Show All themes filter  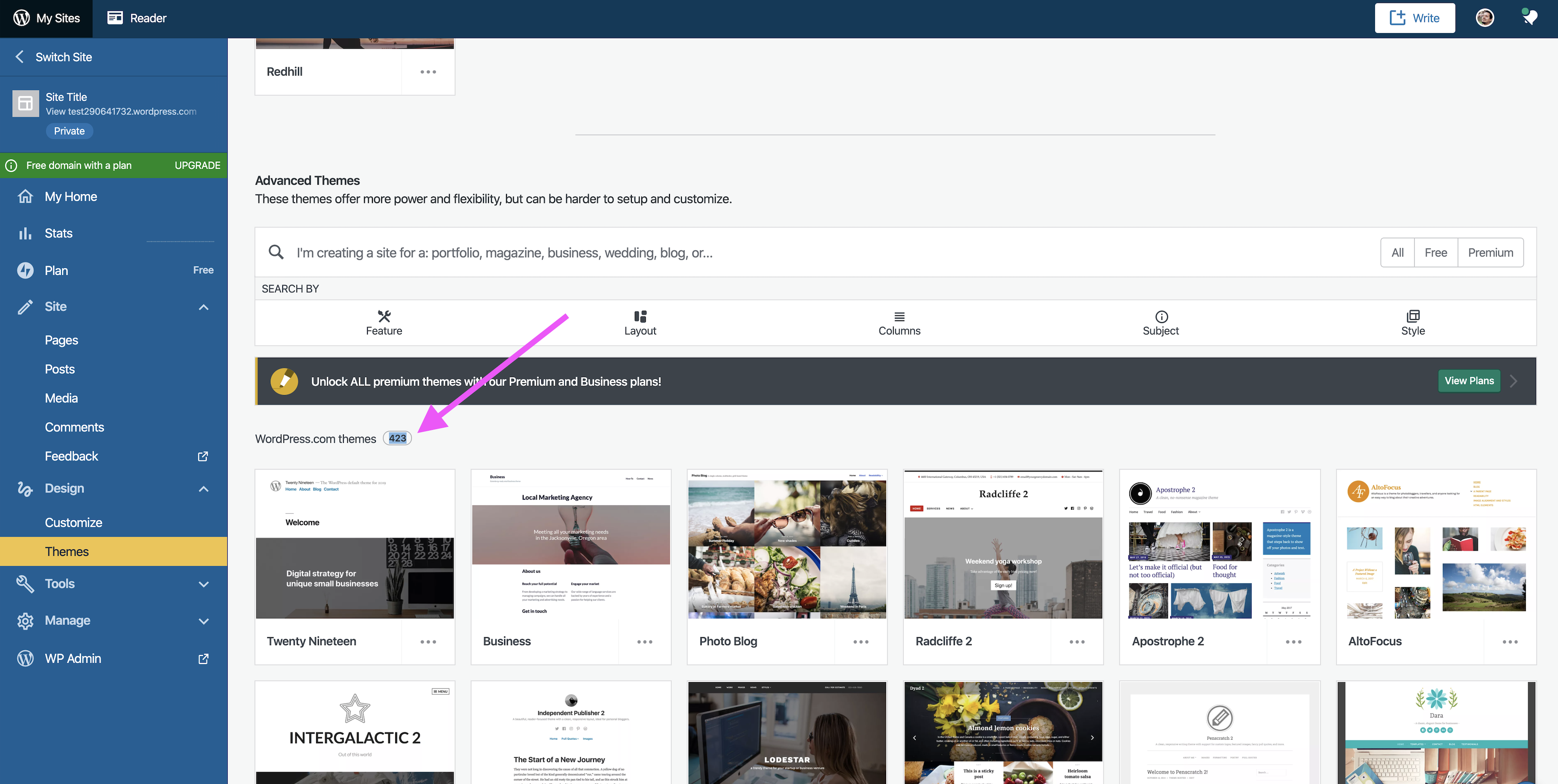[x=1397, y=253]
